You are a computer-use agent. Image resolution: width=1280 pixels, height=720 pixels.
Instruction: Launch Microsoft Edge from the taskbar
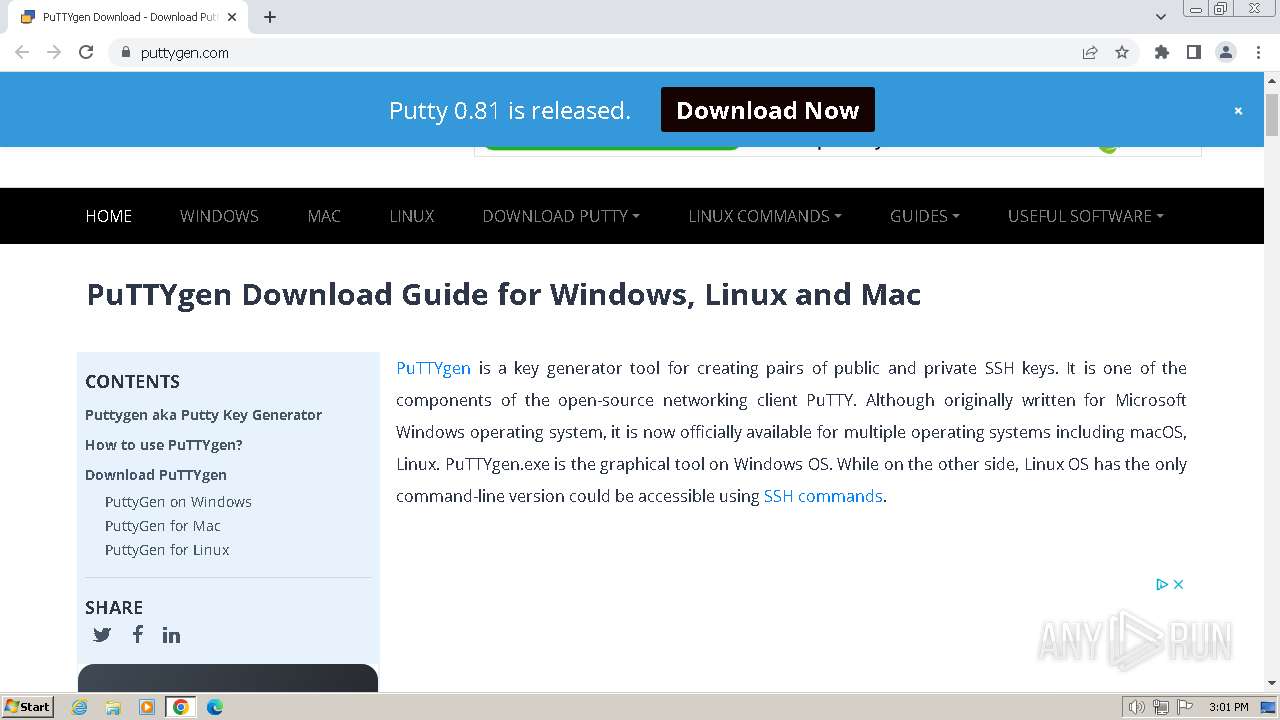[x=215, y=707]
